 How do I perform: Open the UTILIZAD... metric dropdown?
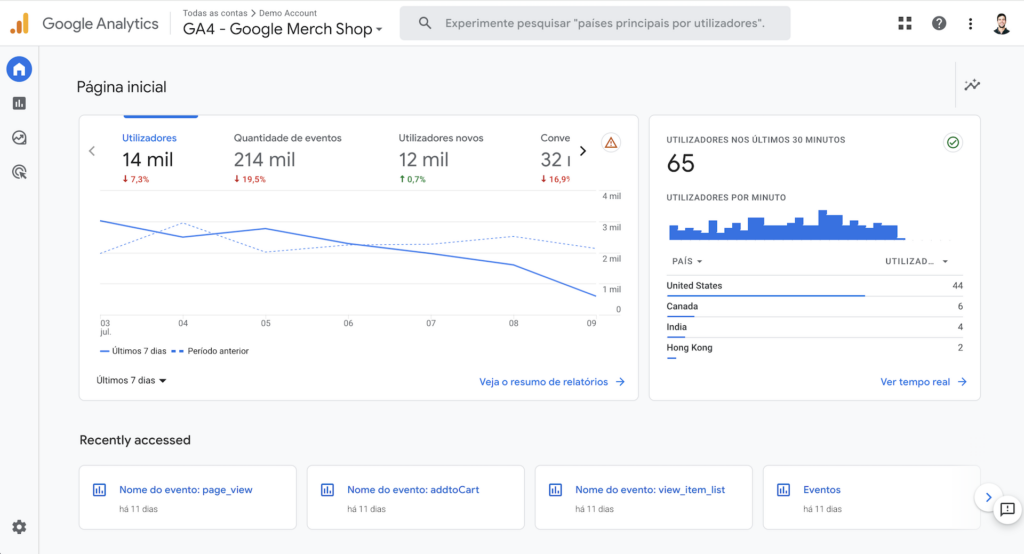pos(916,261)
